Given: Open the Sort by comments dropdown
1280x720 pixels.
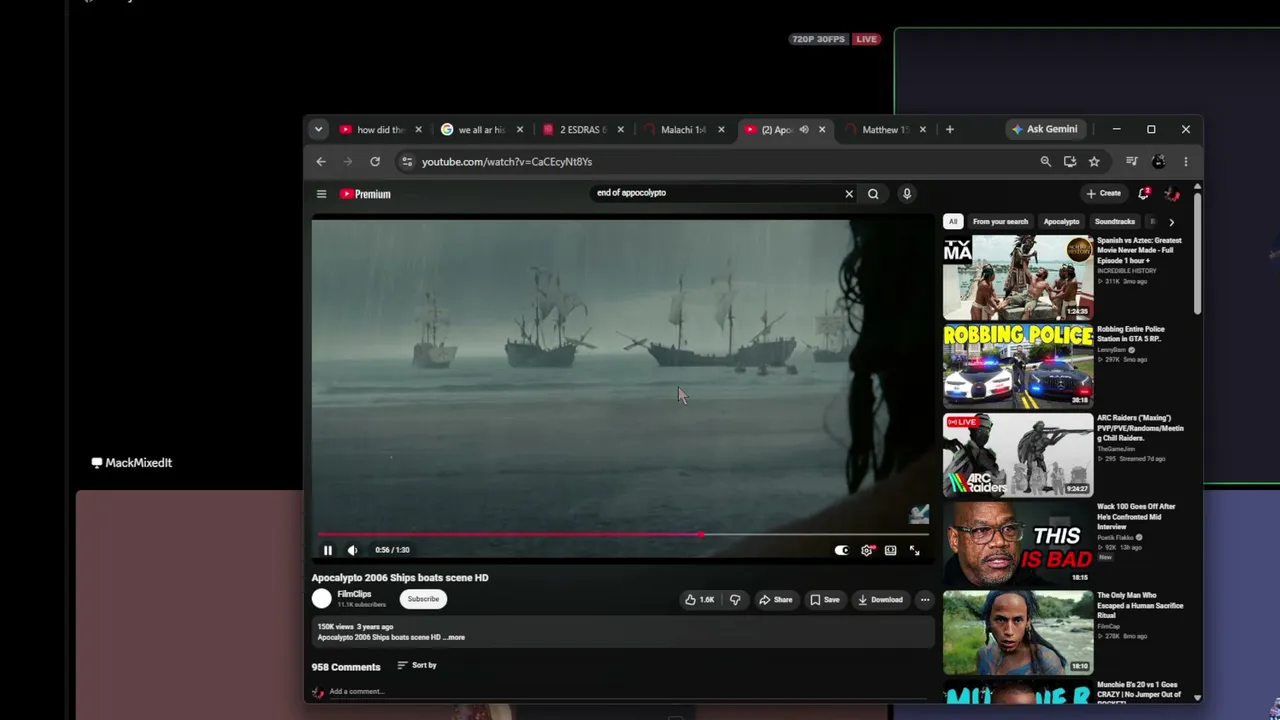Looking at the screenshot, I should (x=417, y=665).
